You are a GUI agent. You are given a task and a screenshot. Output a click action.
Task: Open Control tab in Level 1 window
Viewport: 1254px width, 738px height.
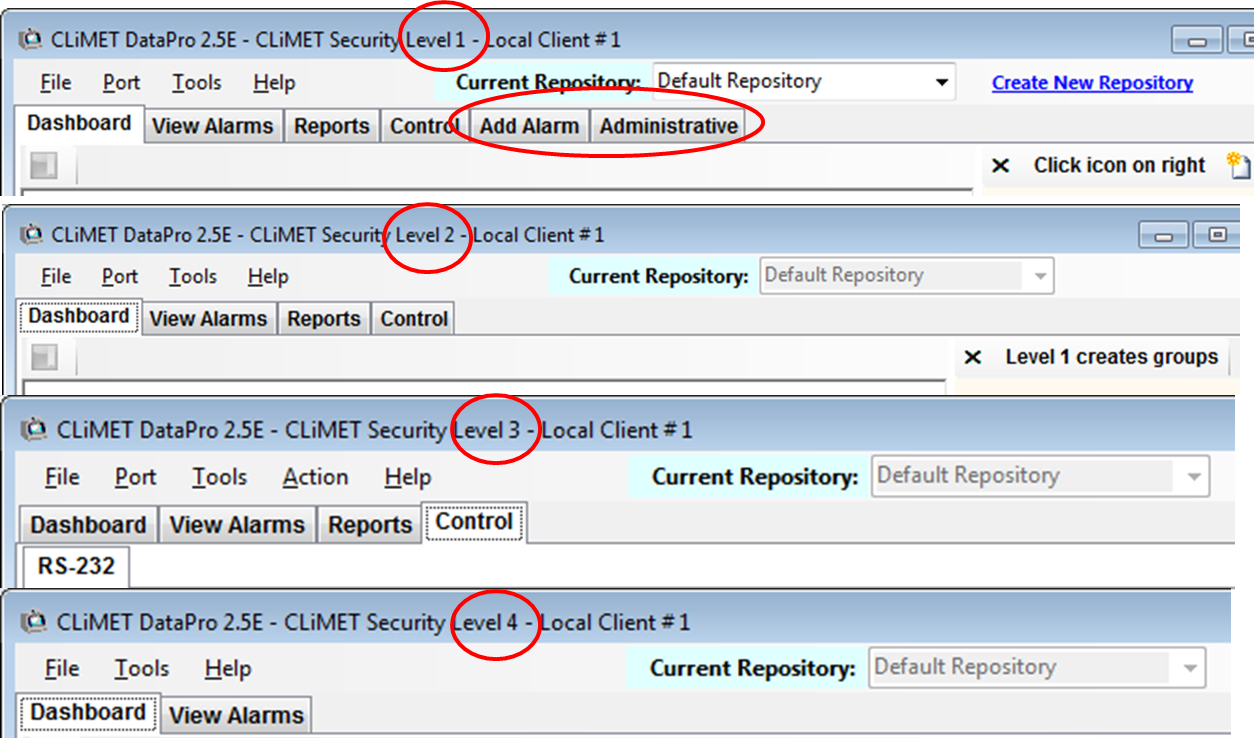coord(424,127)
